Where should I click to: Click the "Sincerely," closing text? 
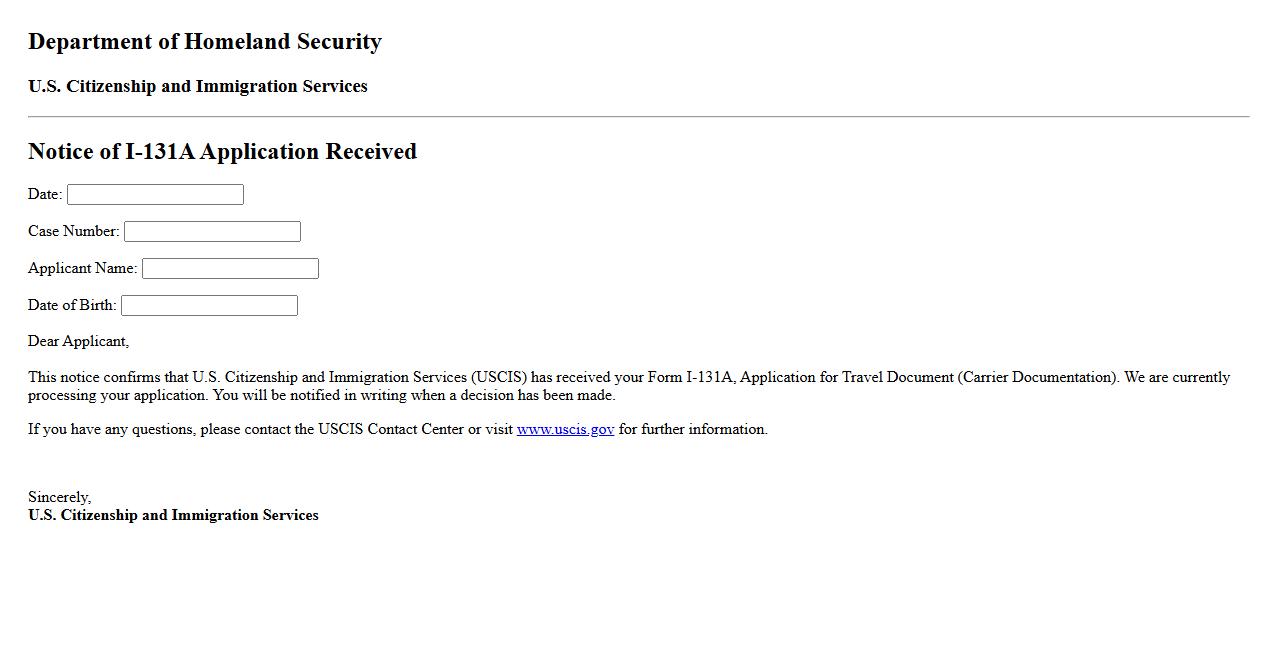(x=59, y=498)
